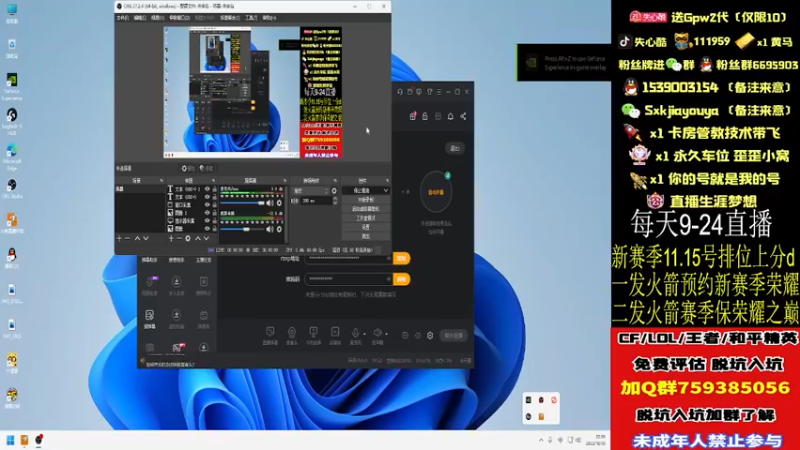Toggle visibility of 显示器采集 source
This screenshot has height=450, width=800.
pos(207,221)
